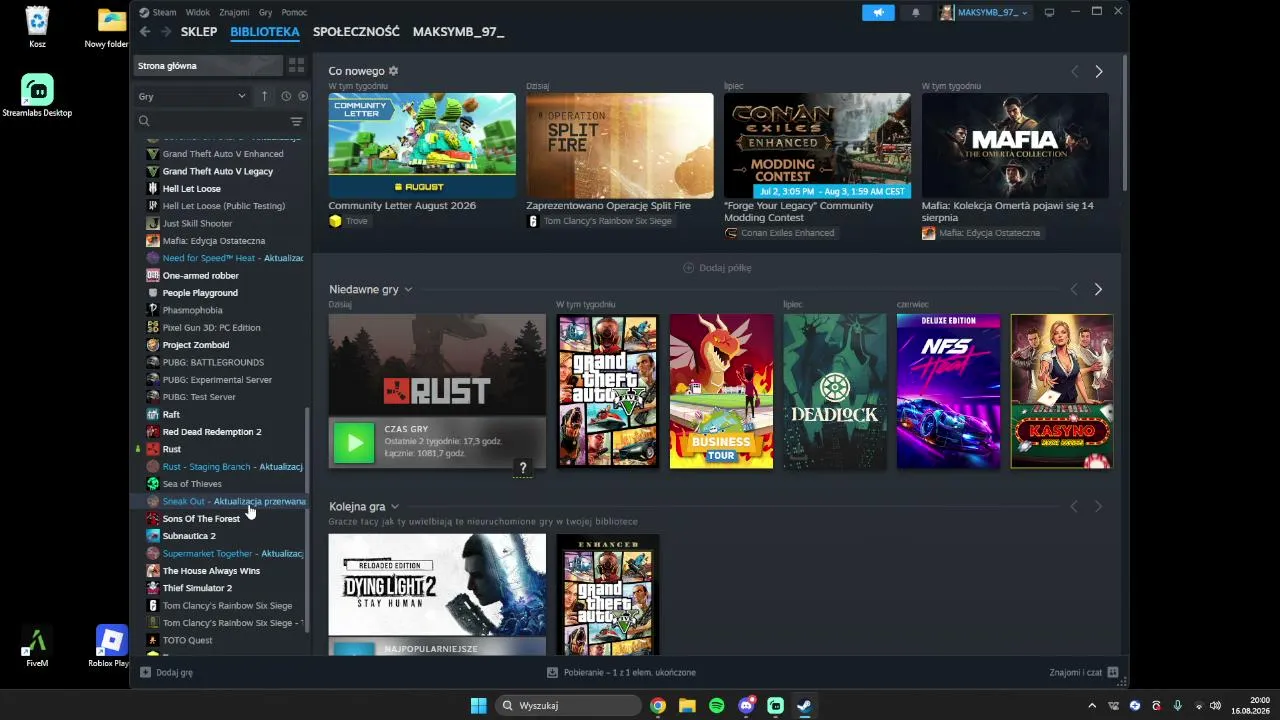Open the Deadlock game cover
The width and height of the screenshot is (1280, 720).
pos(835,391)
